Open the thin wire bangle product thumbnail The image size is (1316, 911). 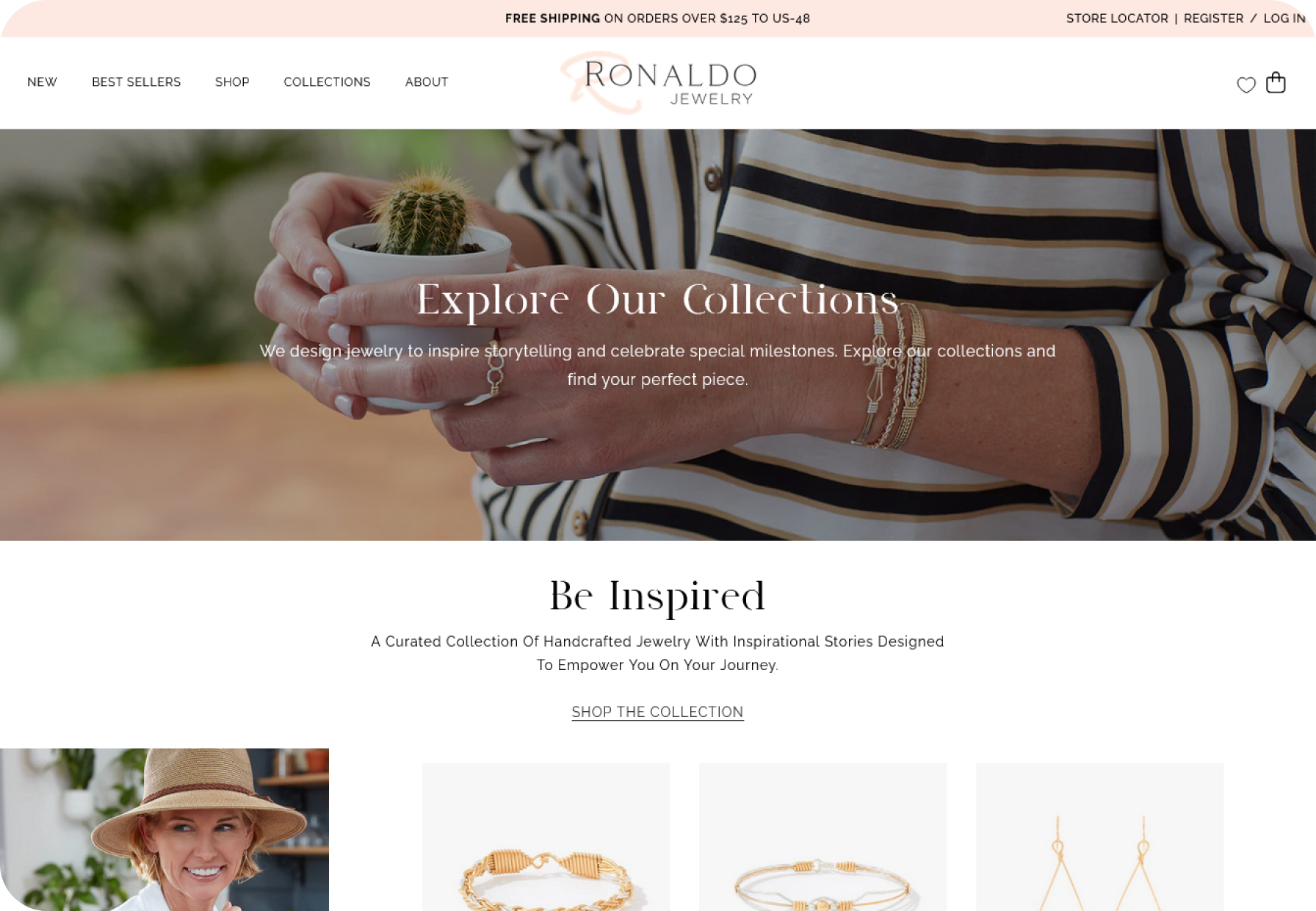click(822, 837)
